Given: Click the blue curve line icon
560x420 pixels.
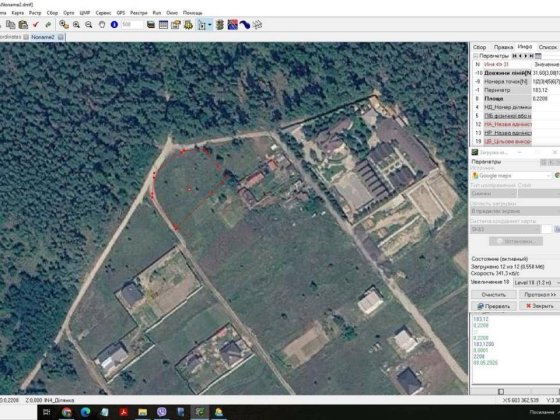Looking at the screenshot, I should pyautogui.click(x=245, y=25).
